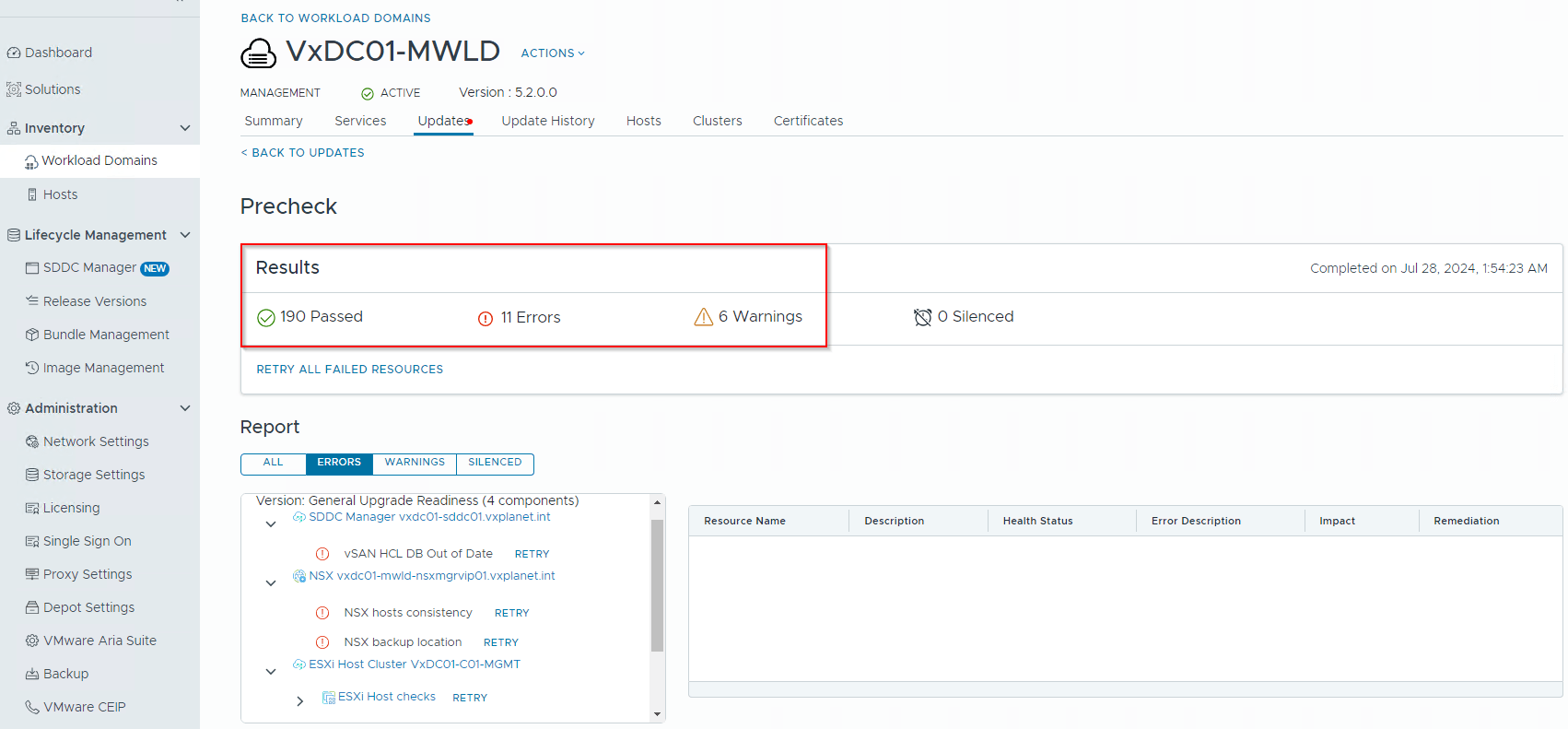Click the Silenced alarm icon
The width and height of the screenshot is (1568, 729).
[922, 318]
